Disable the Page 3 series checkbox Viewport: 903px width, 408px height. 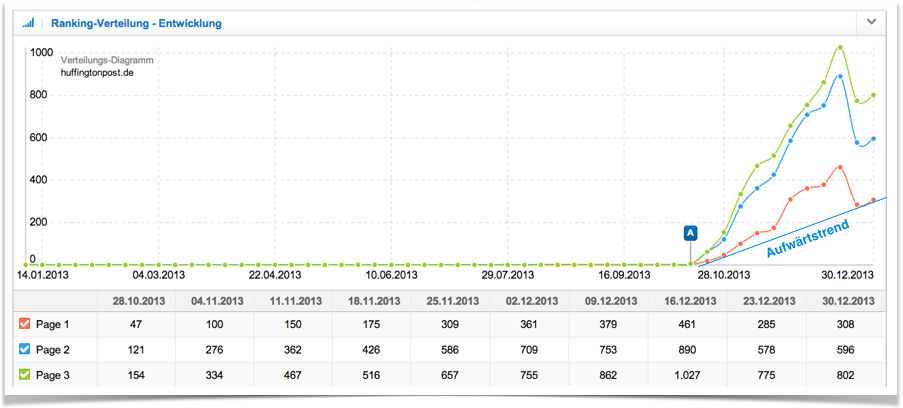[x=25, y=373]
